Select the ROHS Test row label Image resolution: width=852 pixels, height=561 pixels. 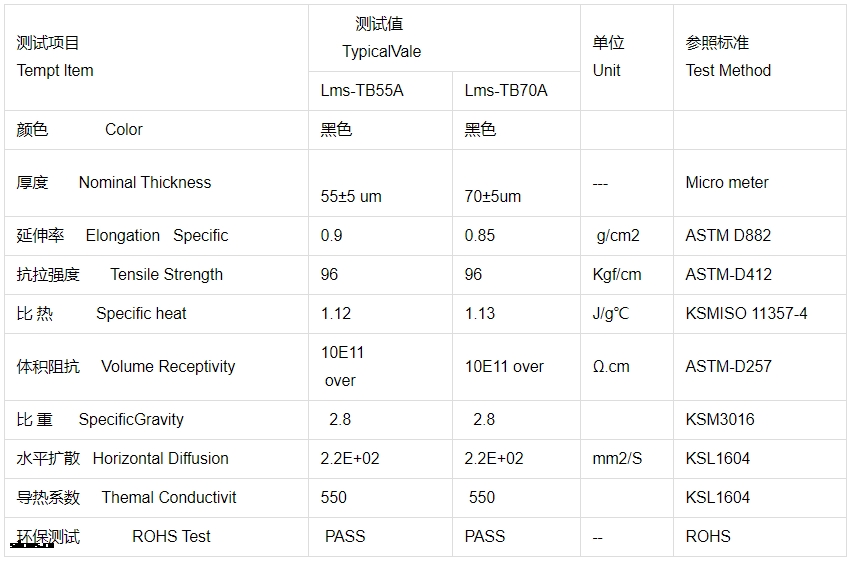[171, 537]
